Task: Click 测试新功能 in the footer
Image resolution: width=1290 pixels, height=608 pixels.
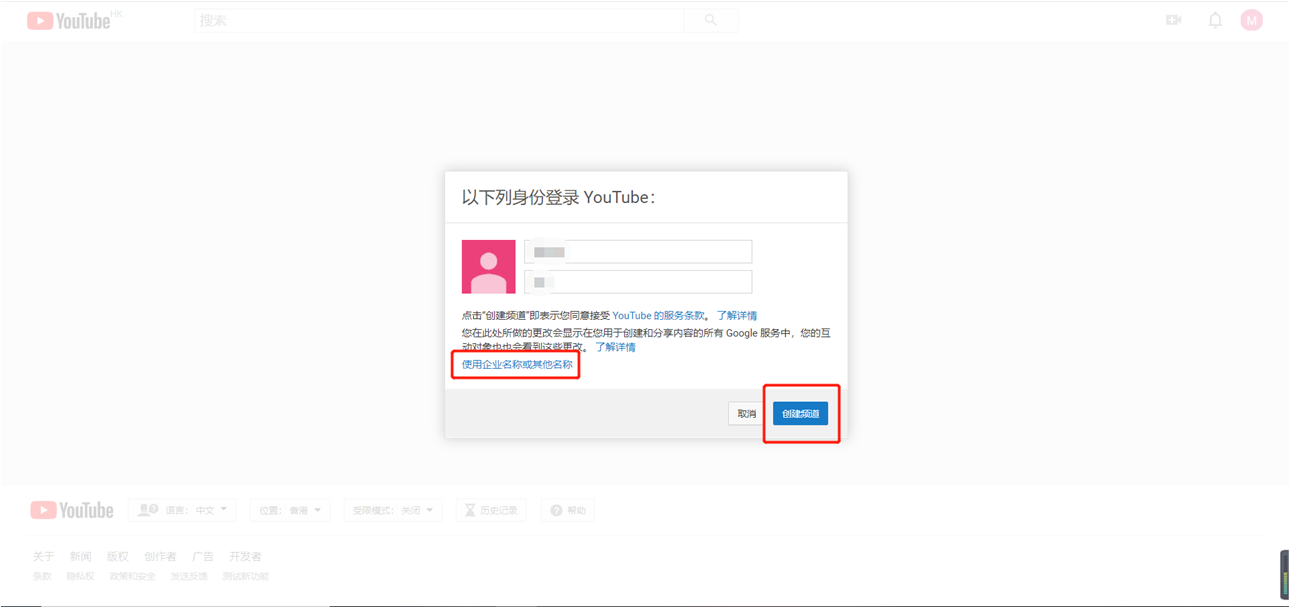Action: [246, 576]
